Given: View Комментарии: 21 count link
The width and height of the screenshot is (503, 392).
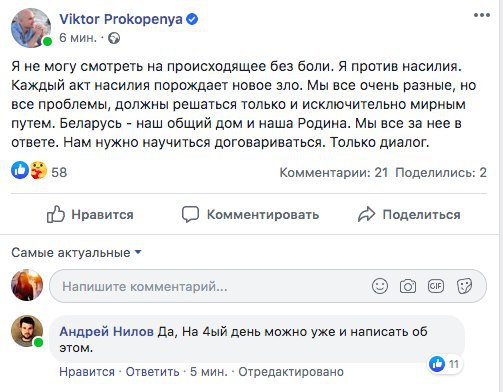Looking at the screenshot, I should pos(334,173).
